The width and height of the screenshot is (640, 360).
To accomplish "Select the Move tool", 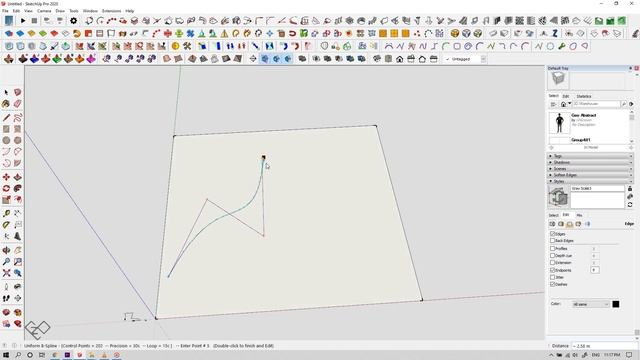I will point(6,177).
